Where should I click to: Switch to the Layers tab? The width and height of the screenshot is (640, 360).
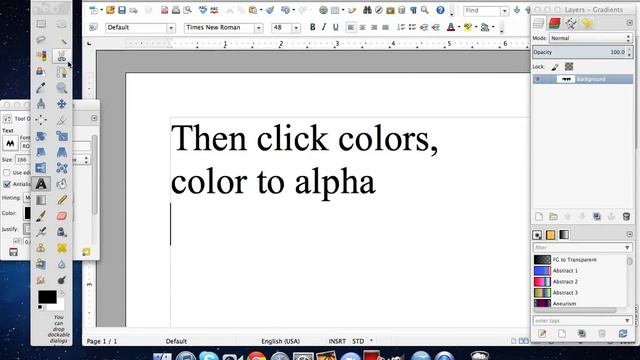(x=539, y=23)
